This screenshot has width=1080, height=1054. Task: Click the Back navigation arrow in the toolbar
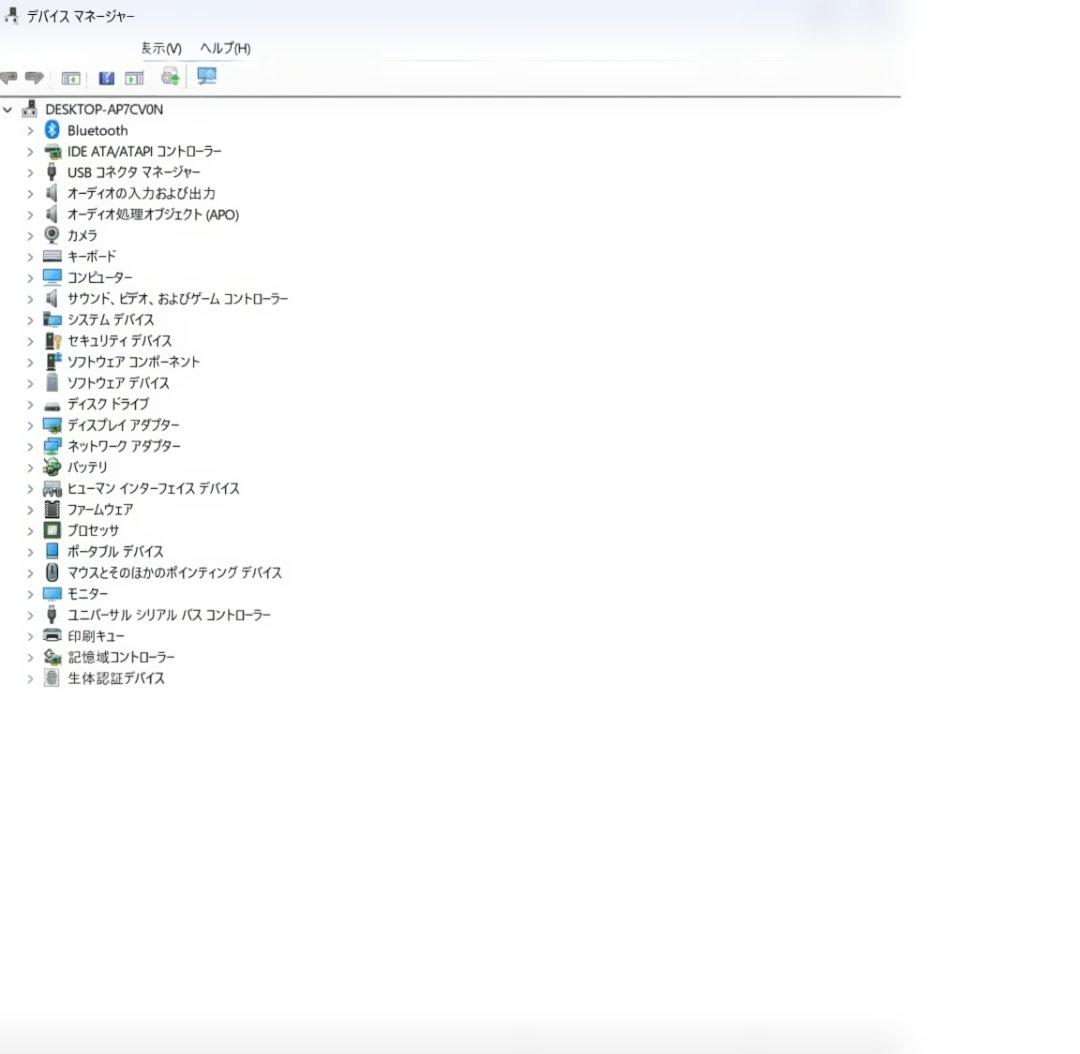(9, 77)
